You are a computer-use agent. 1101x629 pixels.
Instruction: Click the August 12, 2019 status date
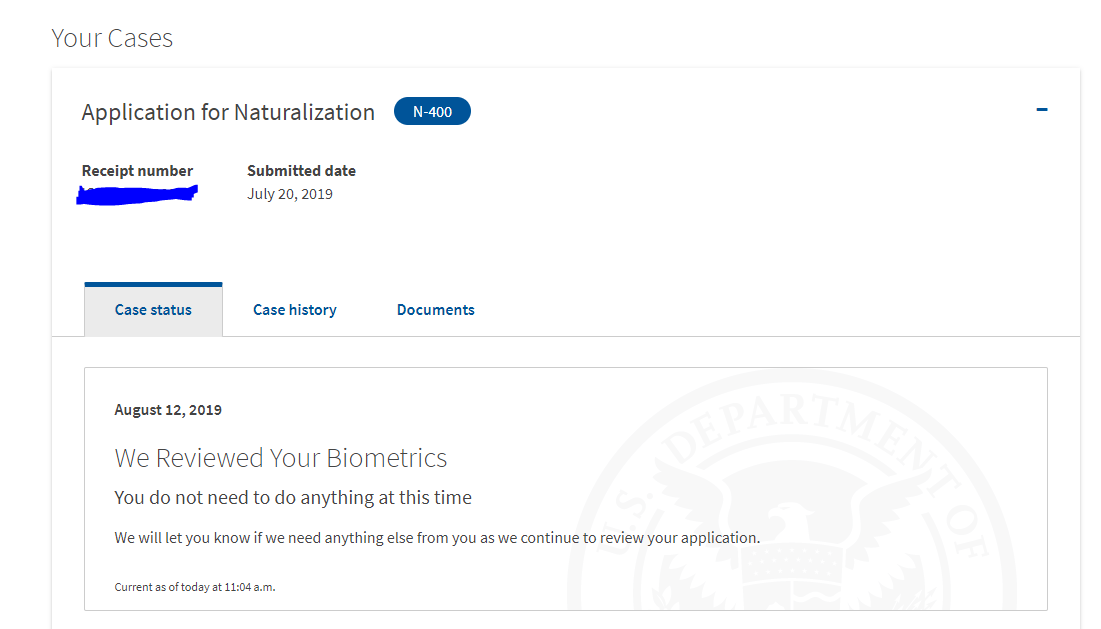tap(168, 410)
